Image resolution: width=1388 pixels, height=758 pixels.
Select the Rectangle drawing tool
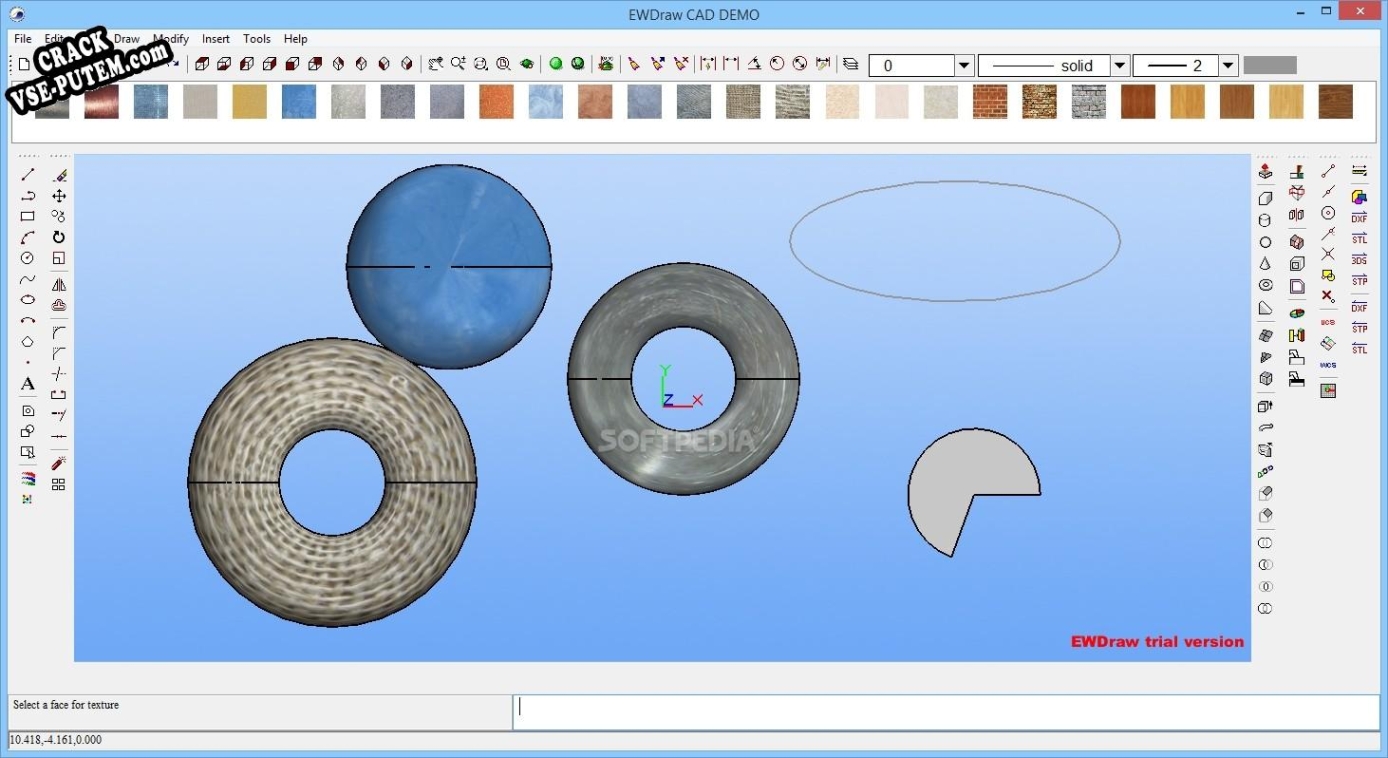pos(28,217)
